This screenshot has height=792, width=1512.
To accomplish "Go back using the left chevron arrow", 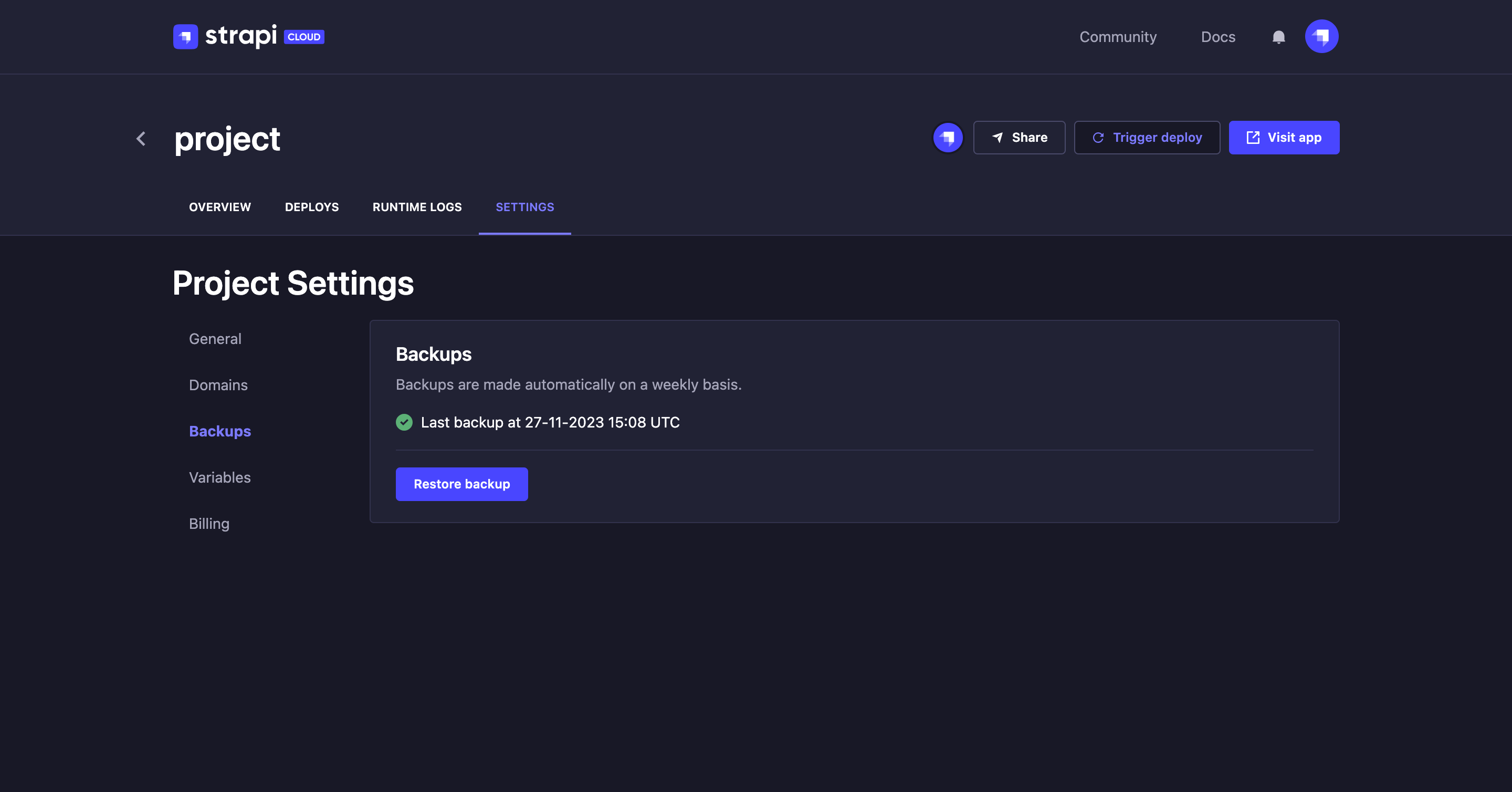I will pos(141,139).
